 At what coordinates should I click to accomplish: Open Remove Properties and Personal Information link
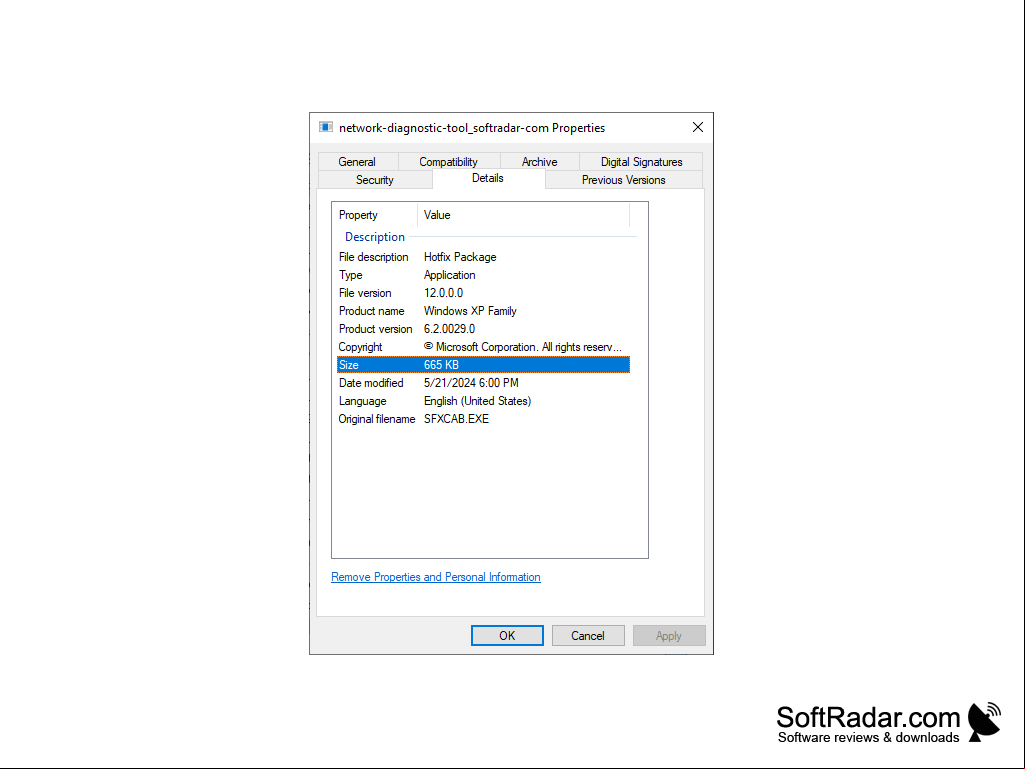pos(435,577)
